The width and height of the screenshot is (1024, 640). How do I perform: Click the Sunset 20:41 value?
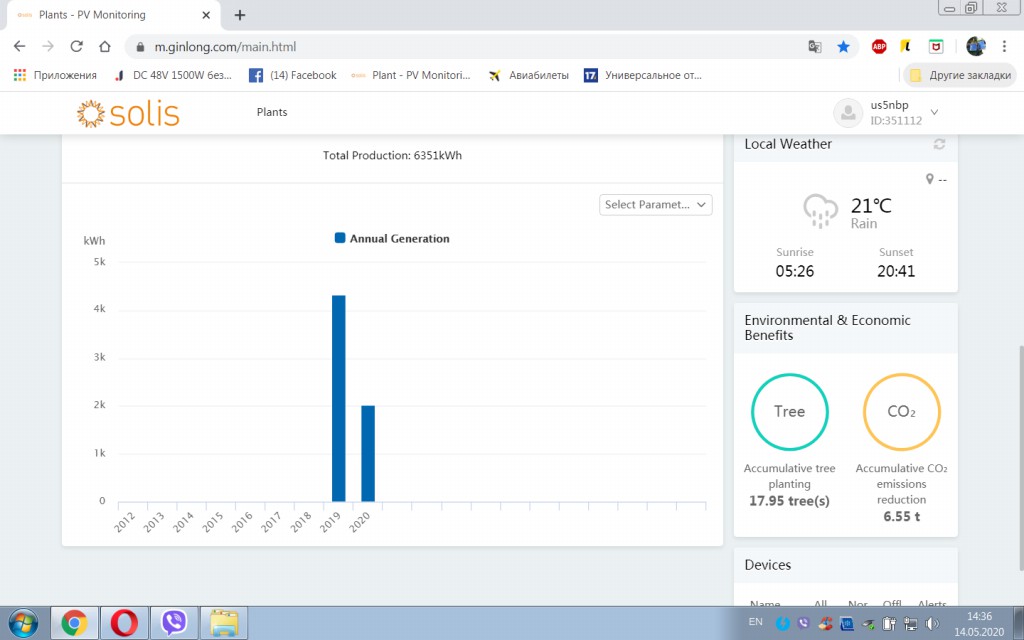pyautogui.click(x=896, y=271)
